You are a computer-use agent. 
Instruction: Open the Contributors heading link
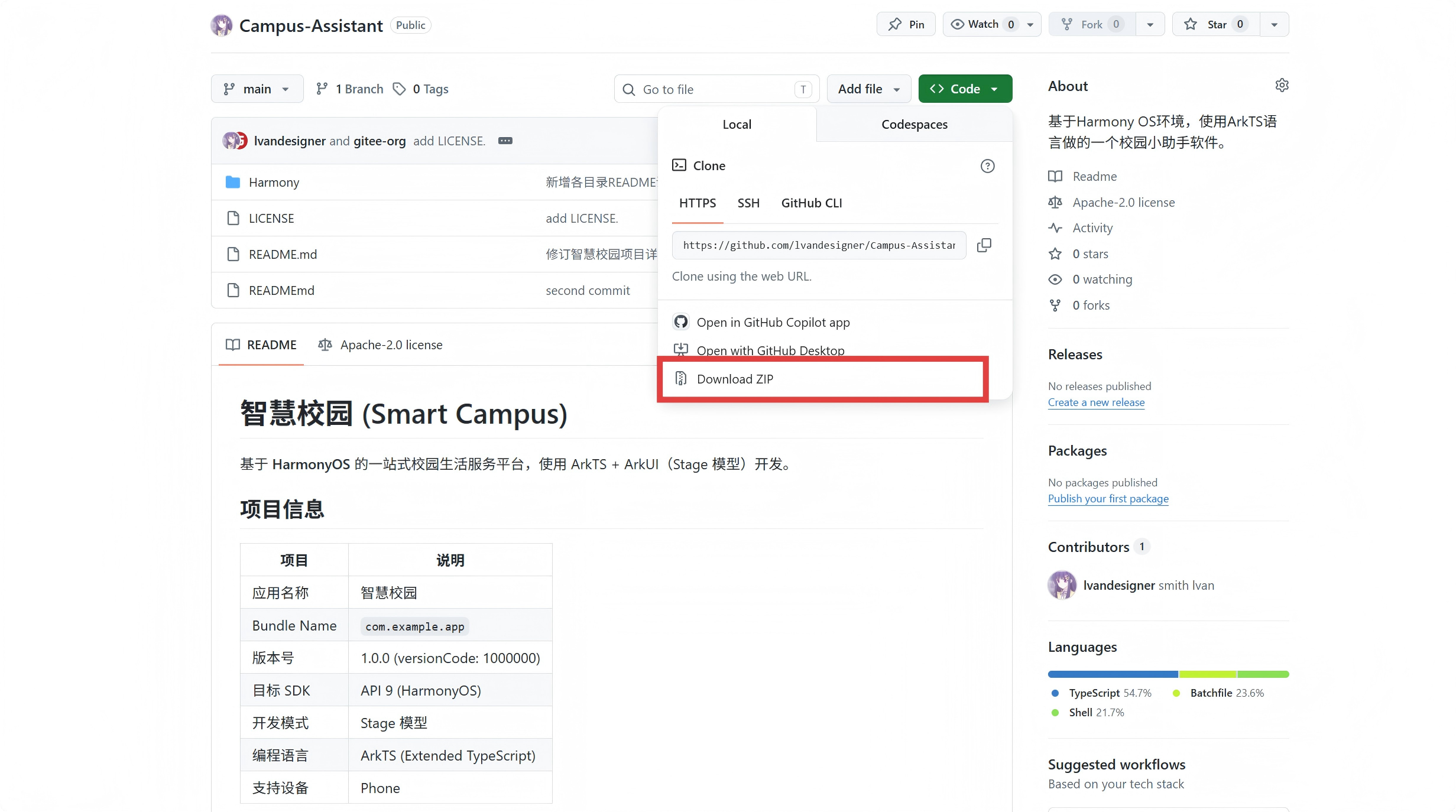(1088, 547)
